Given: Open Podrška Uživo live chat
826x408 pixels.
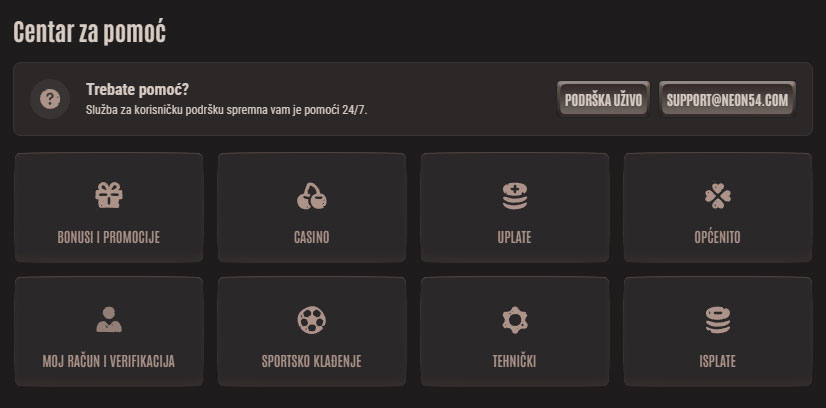Looking at the screenshot, I should tap(603, 99).
